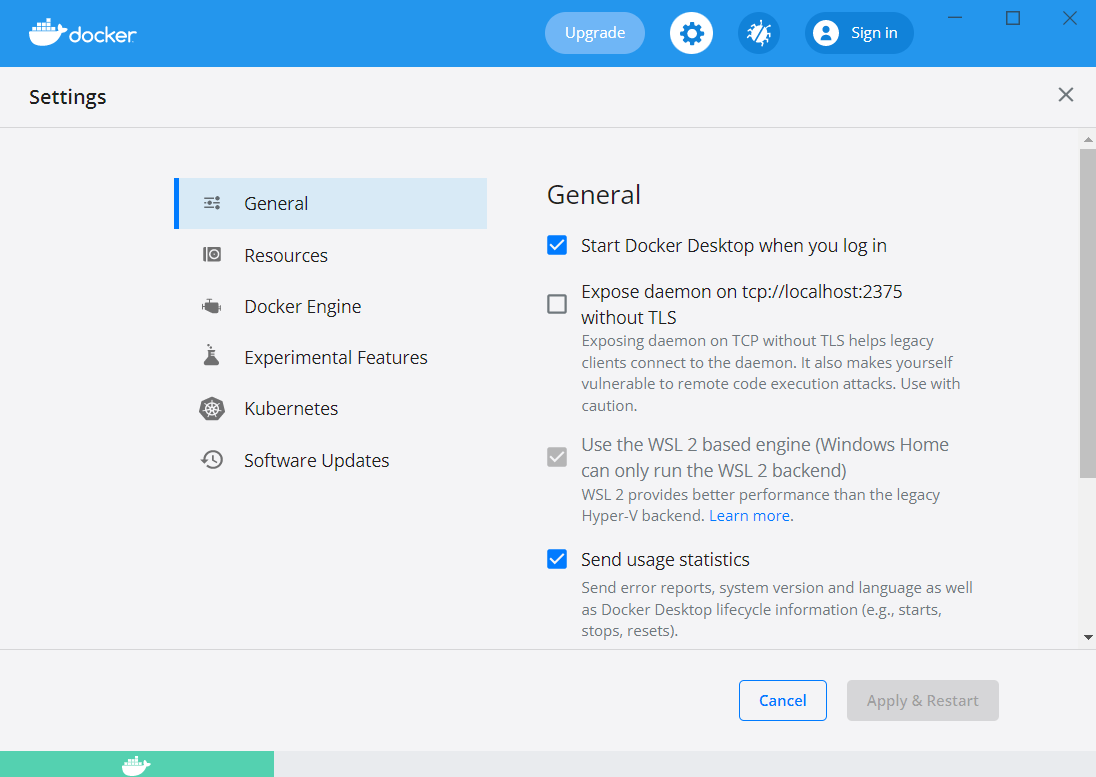The image size is (1096, 777).
Task: Go to Docker Engine settings
Action: (x=331, y=306)
